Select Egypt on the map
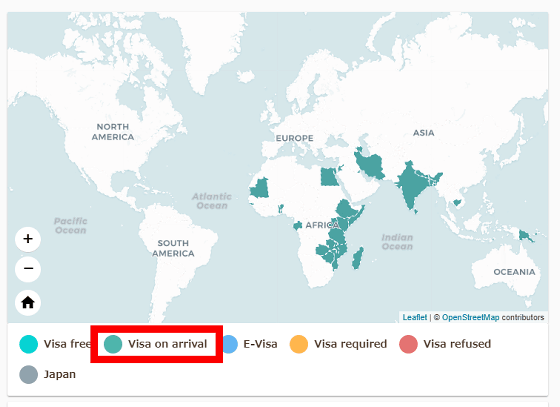 (x=329, y=177)
